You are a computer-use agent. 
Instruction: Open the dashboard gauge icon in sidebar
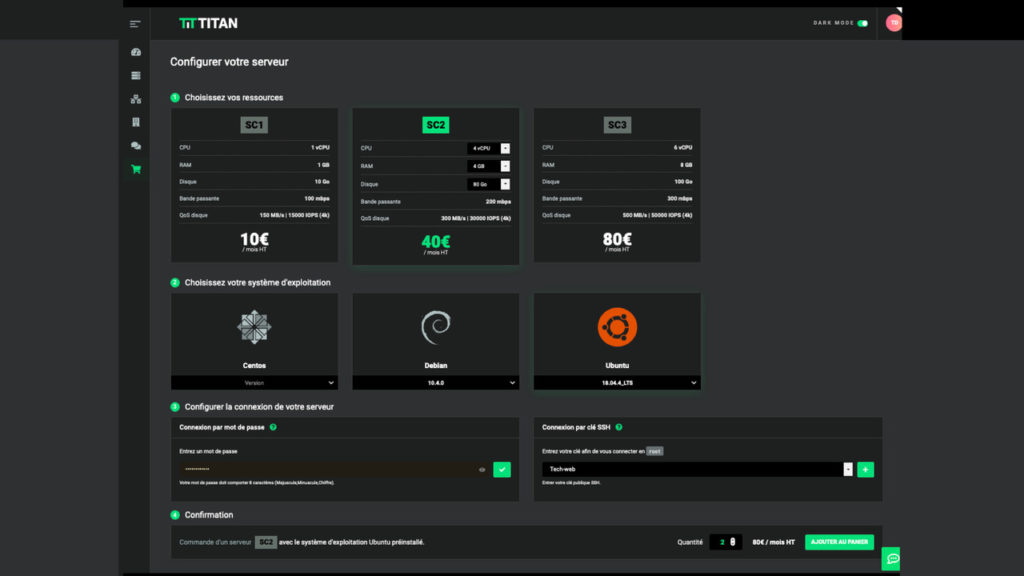pos(136,52)
